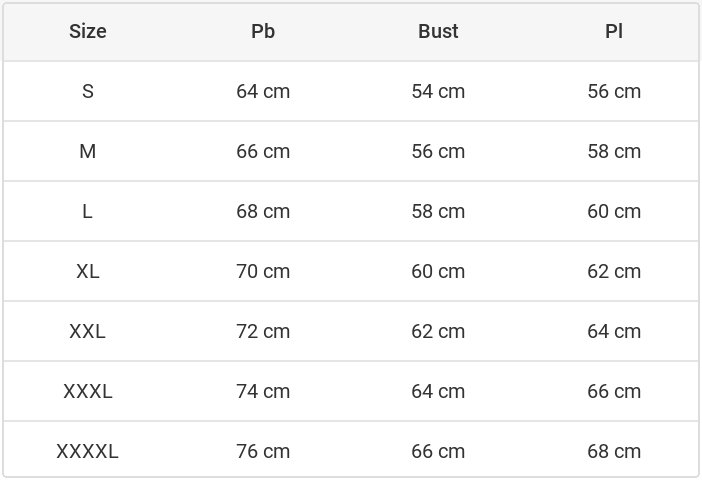Viewport: 702px width, 480px height.
Task: Click the 64 cm Pb value for S
Action: coord(263,91)
